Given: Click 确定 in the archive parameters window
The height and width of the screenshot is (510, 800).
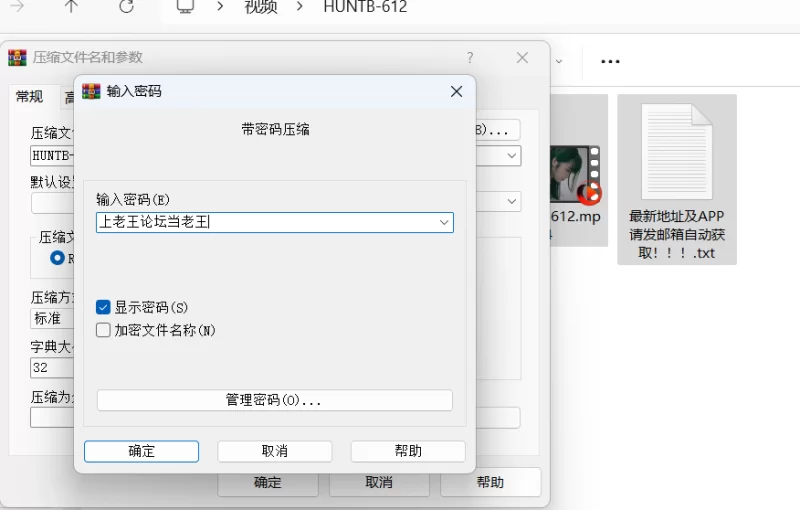Looking at the screenshot, I should (268, 483).
